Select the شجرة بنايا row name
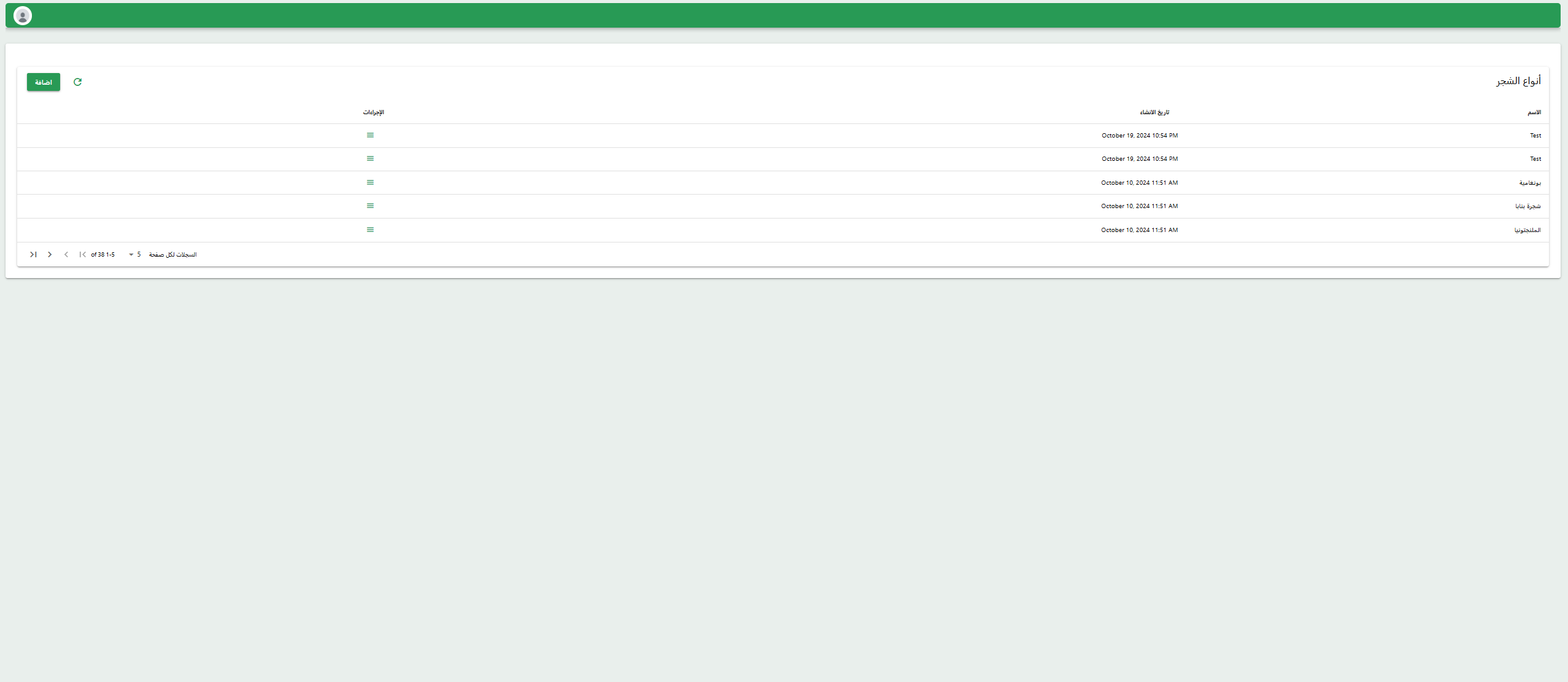Image resolution: width=1568 pixels, height=682 pixels. [x=1527, y=206]
